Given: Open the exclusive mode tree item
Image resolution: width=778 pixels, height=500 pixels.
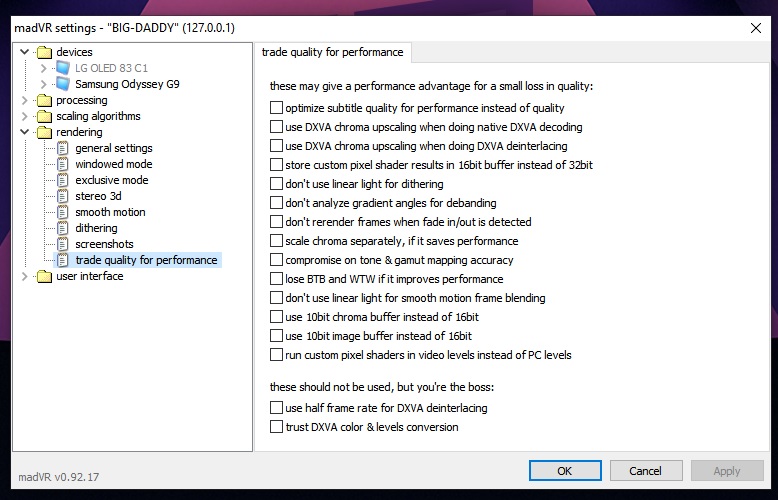Looking at the screenshot, I should coord(112,180).
